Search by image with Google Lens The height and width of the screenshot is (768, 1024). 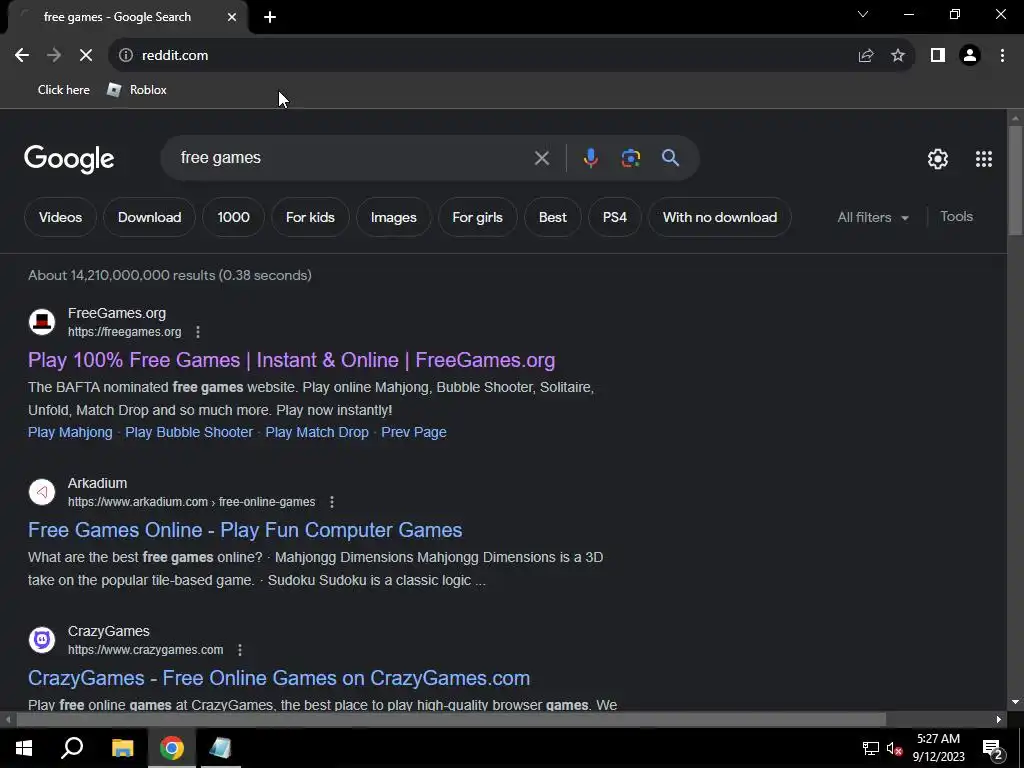click(x=631, y=158)
